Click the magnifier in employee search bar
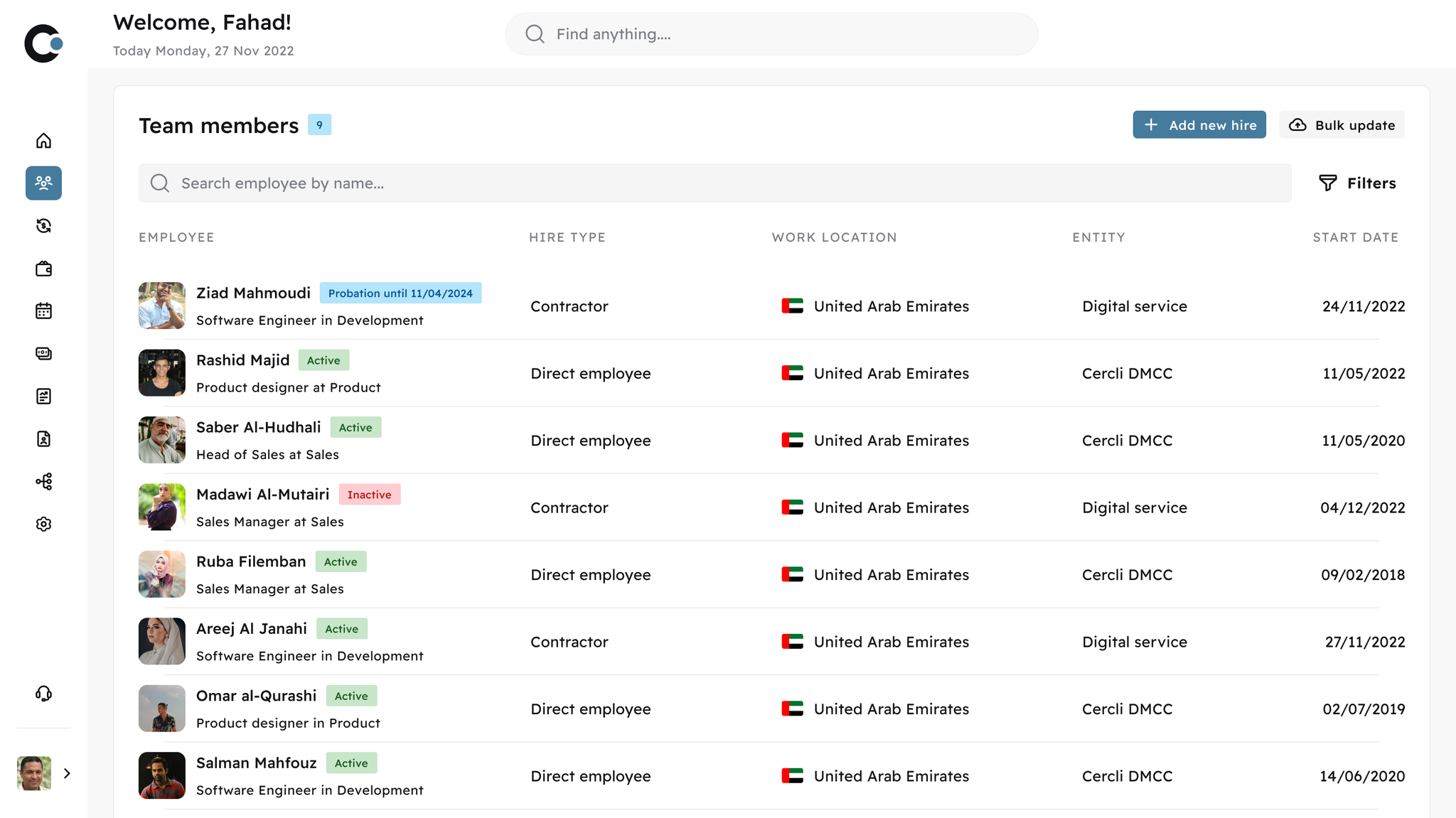Image resolution: width=1456 pixels, height=818 pixels. [160, 183]
